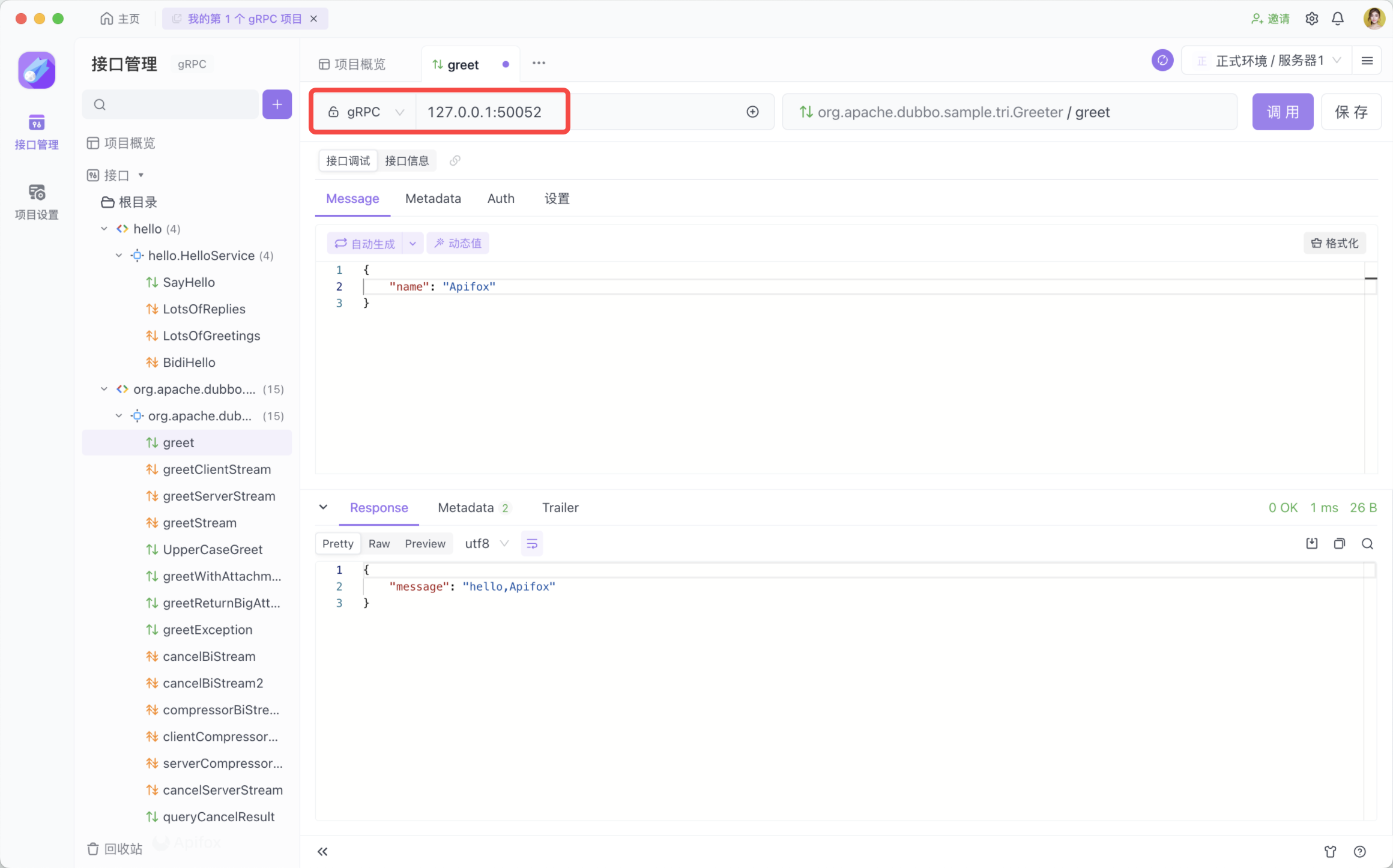1393x868 pixels.
Task: Download the response to file
Action: tap(1312, 543)
